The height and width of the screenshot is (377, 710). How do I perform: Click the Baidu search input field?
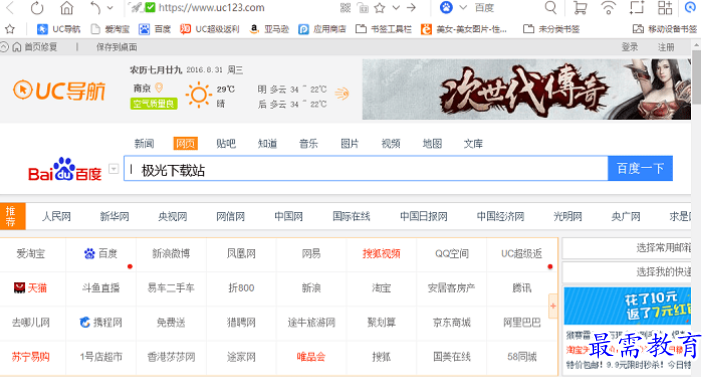365,168
